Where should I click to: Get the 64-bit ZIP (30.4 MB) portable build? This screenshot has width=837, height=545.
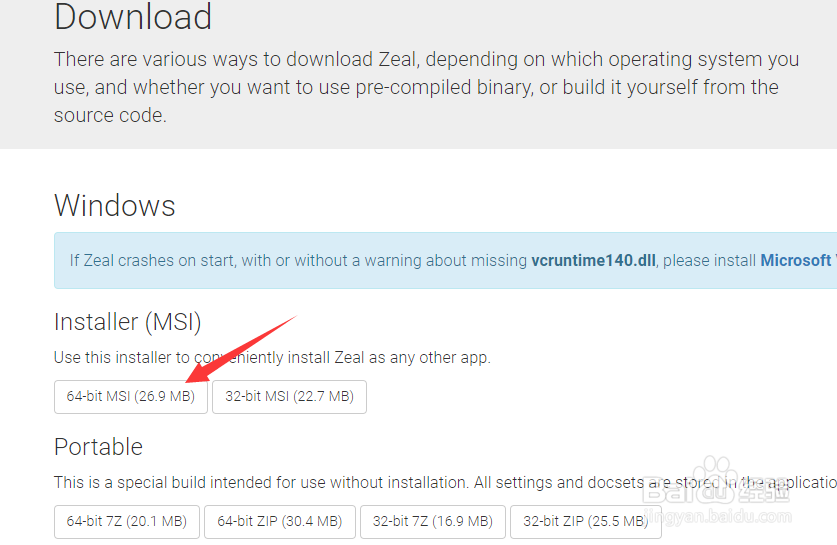coord(280,522)
